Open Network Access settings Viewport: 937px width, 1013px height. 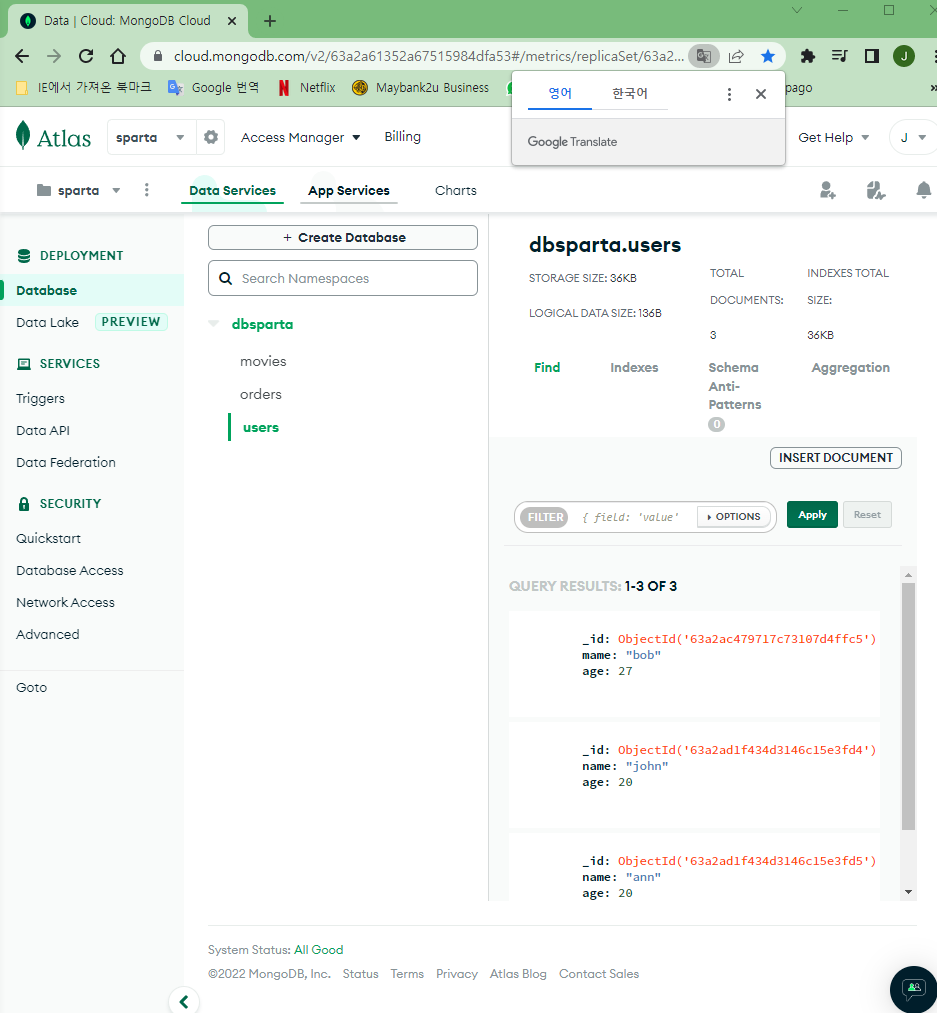[65, 602]
